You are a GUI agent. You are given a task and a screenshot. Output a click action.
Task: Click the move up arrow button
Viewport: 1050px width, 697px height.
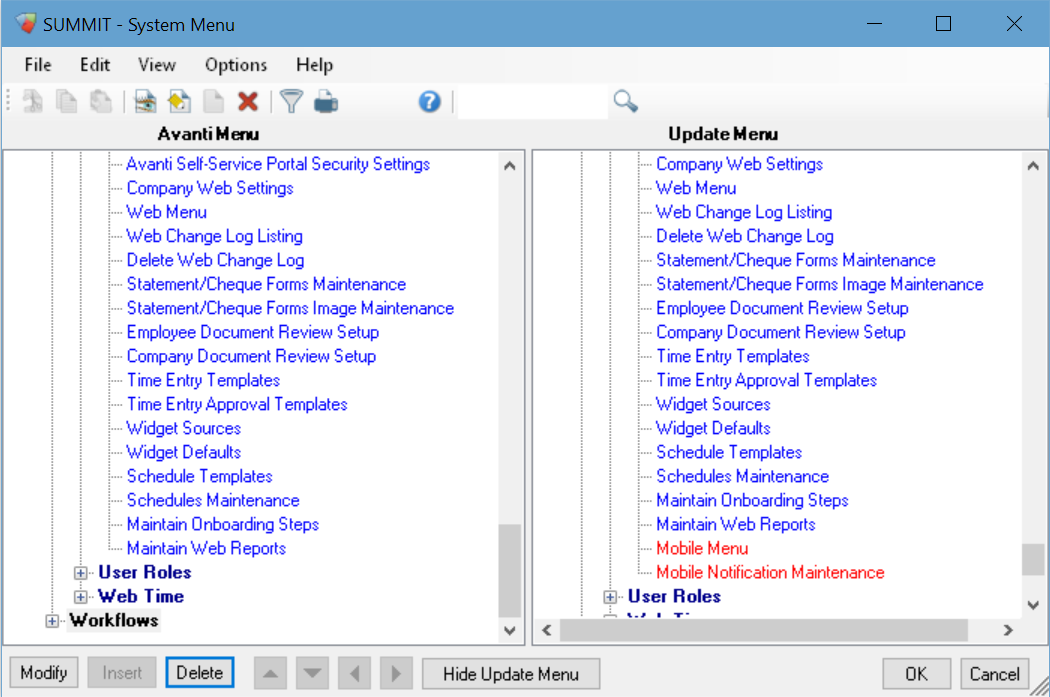(271, 674)
